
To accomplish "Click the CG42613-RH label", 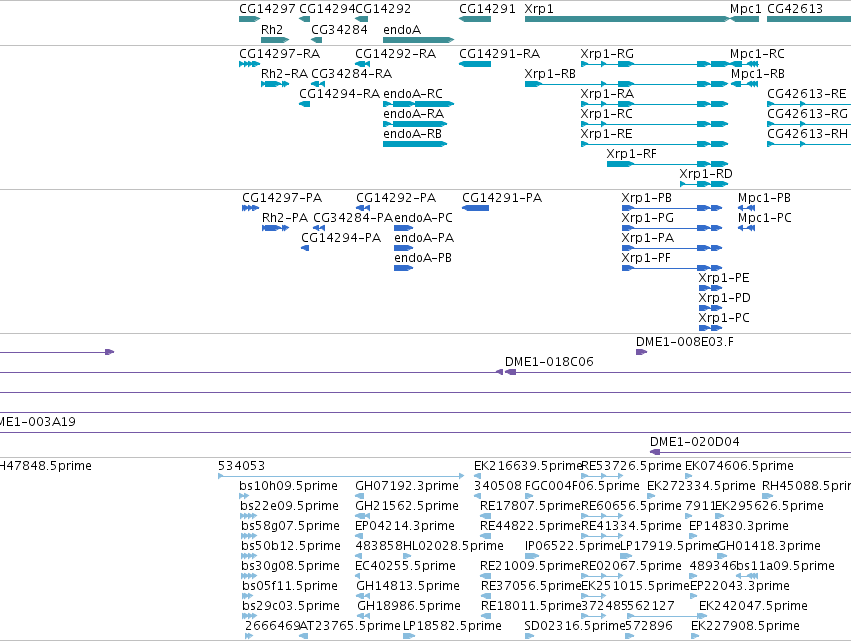I will 808,134.
